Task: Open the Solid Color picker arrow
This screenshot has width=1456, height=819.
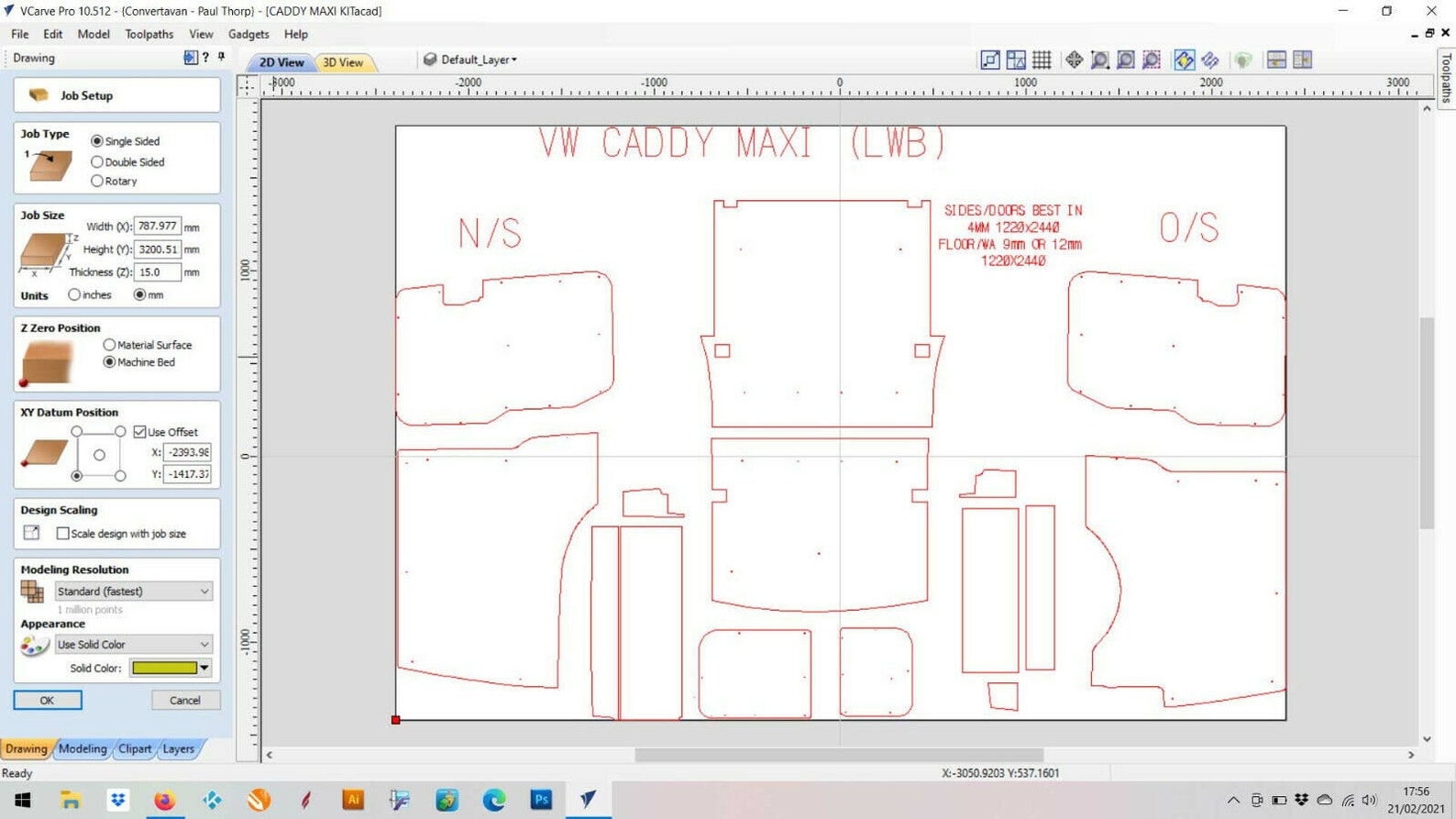Action: tap(204, 668)
